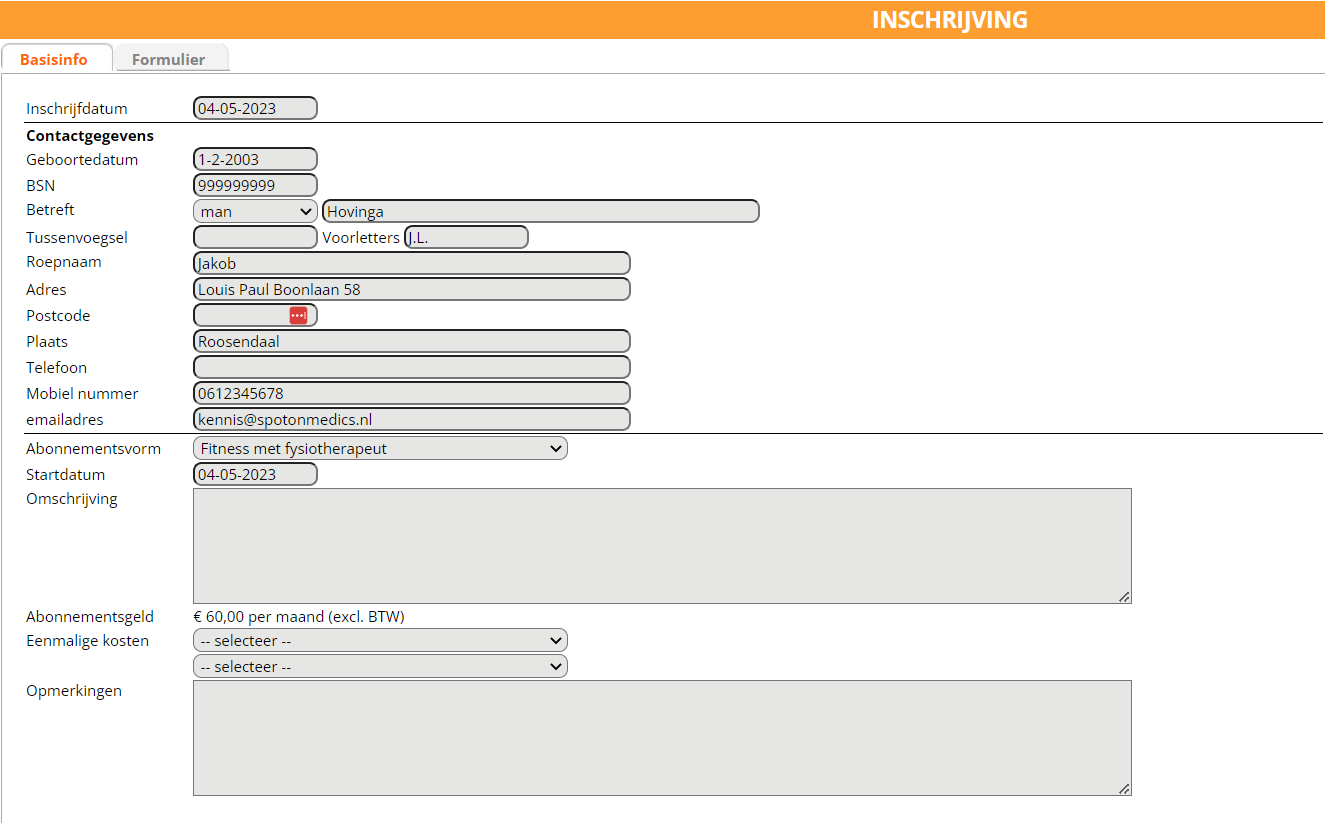1325x823 pixels.
Task: Grab the Opmerkingen textarea resize handle
Action: [1124, 788]
